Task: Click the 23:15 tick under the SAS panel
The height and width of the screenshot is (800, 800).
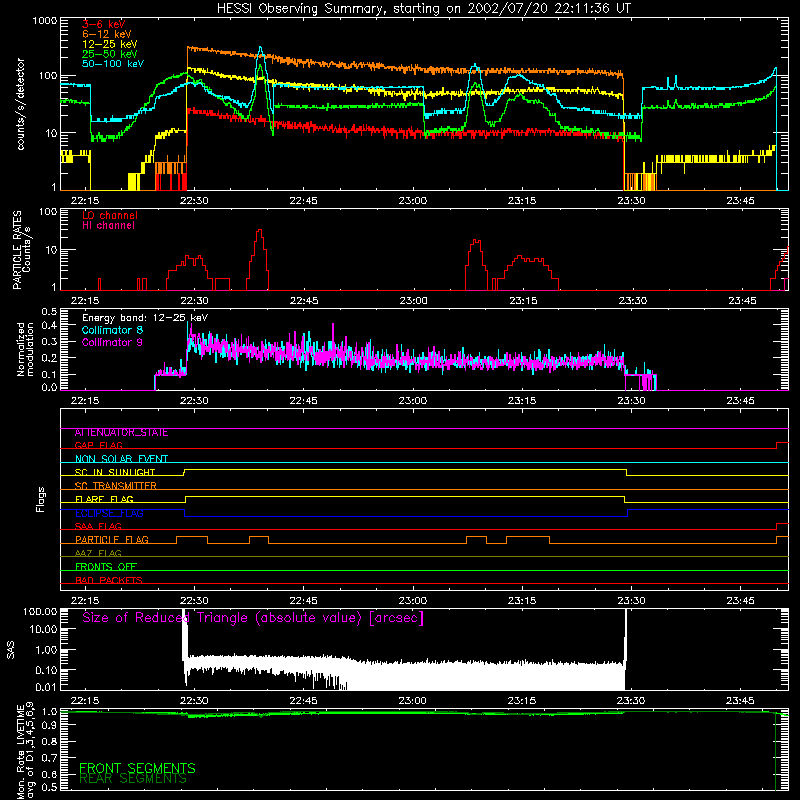Action: 522,701
